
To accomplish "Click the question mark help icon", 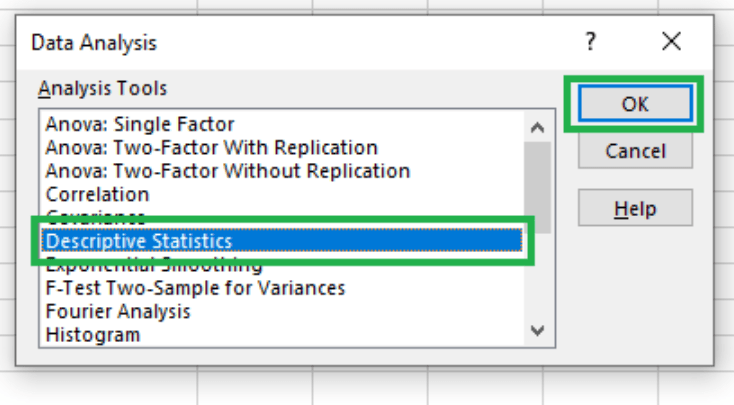I will click(x=590, y=42).
